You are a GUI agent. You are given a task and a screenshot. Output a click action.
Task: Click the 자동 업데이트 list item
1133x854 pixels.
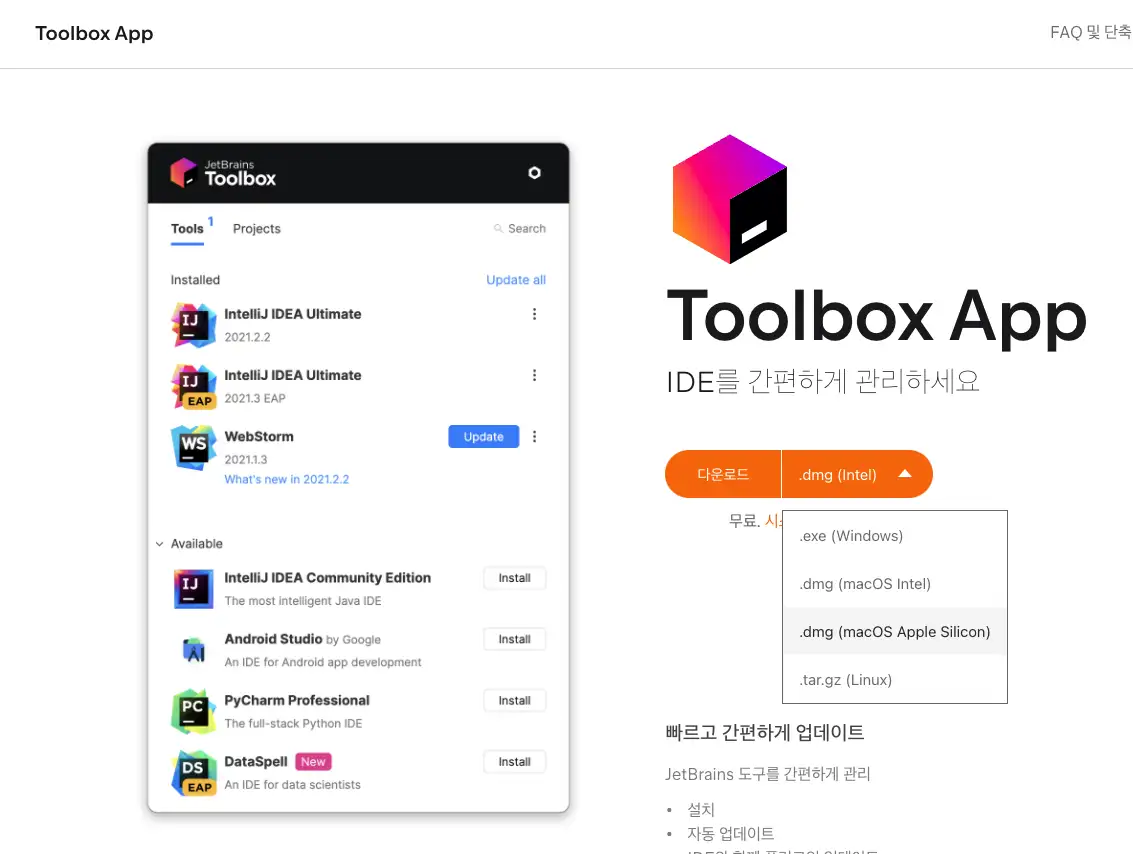[x=730, y=834]
